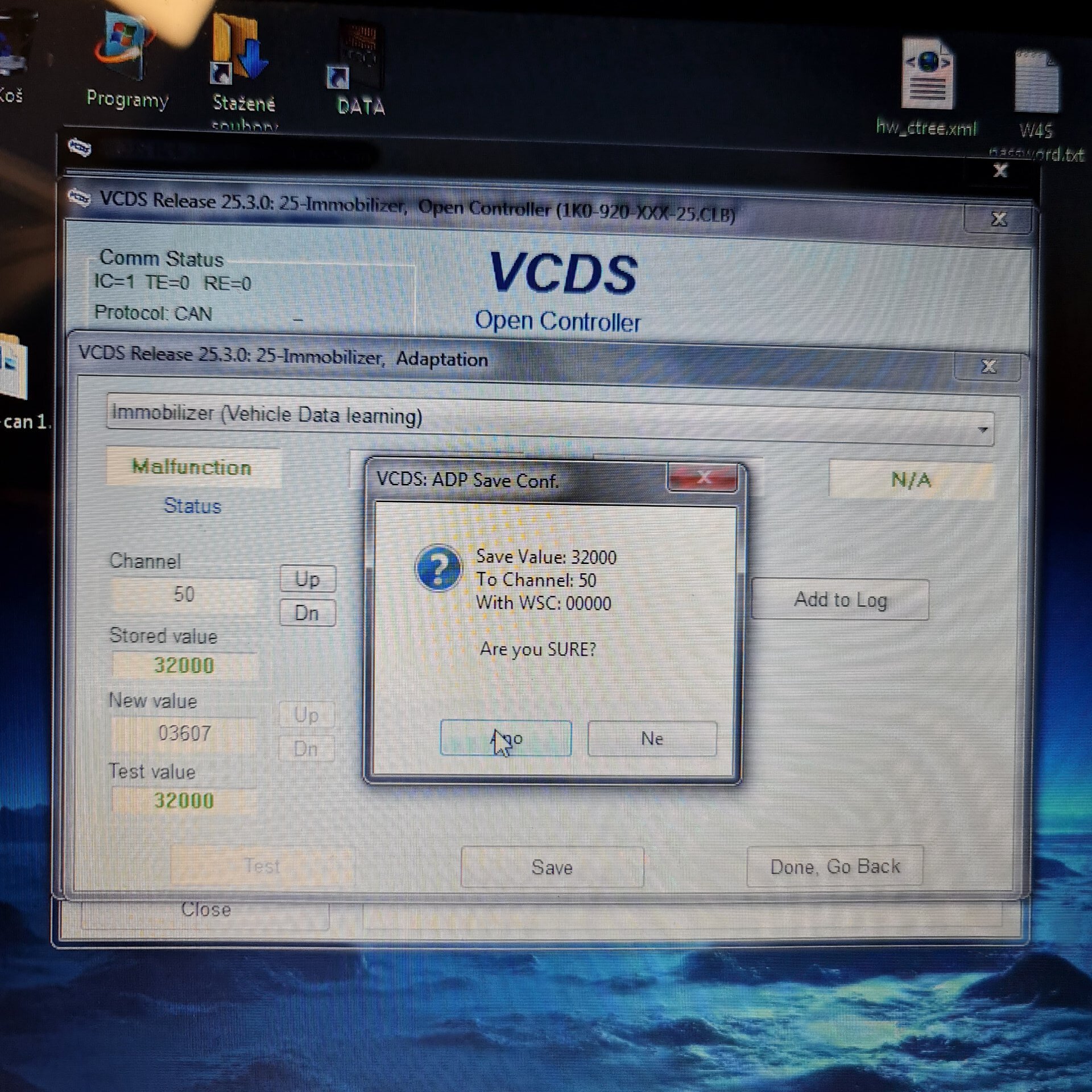
Task: Click the IC=1 TE=0 RE=0 status text
Action: click(x=172, y=282)
